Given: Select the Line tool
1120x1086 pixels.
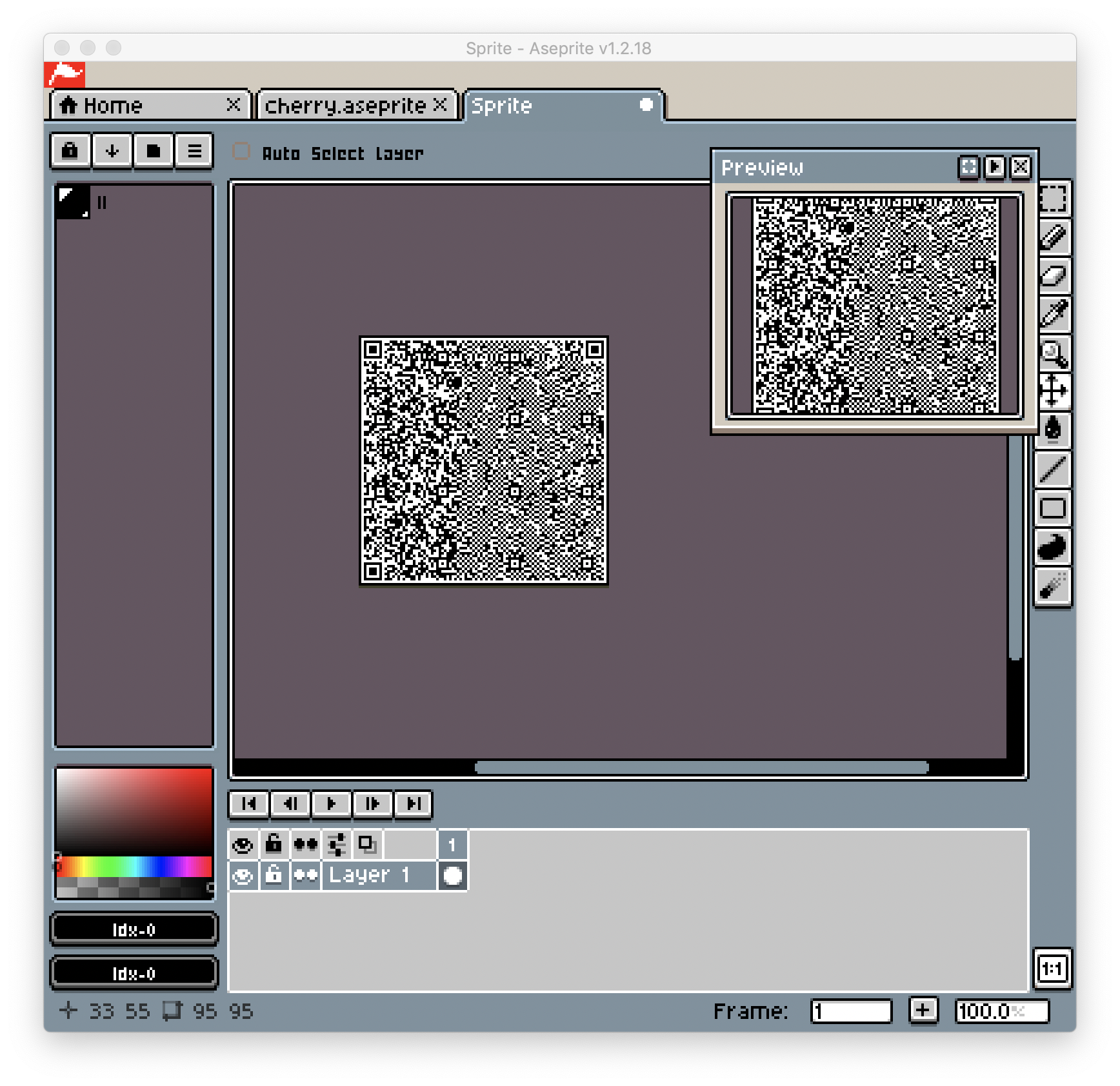Looking at the screenshot, I should (1054, 469).
